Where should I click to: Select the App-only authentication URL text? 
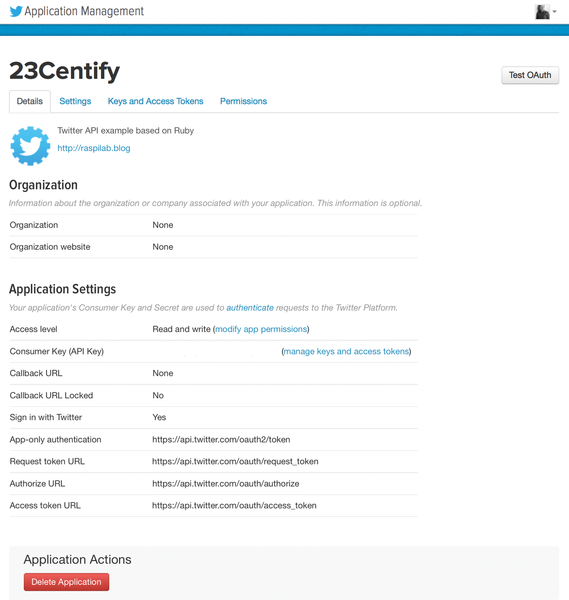pyautogui.click(x=221, y=440)
